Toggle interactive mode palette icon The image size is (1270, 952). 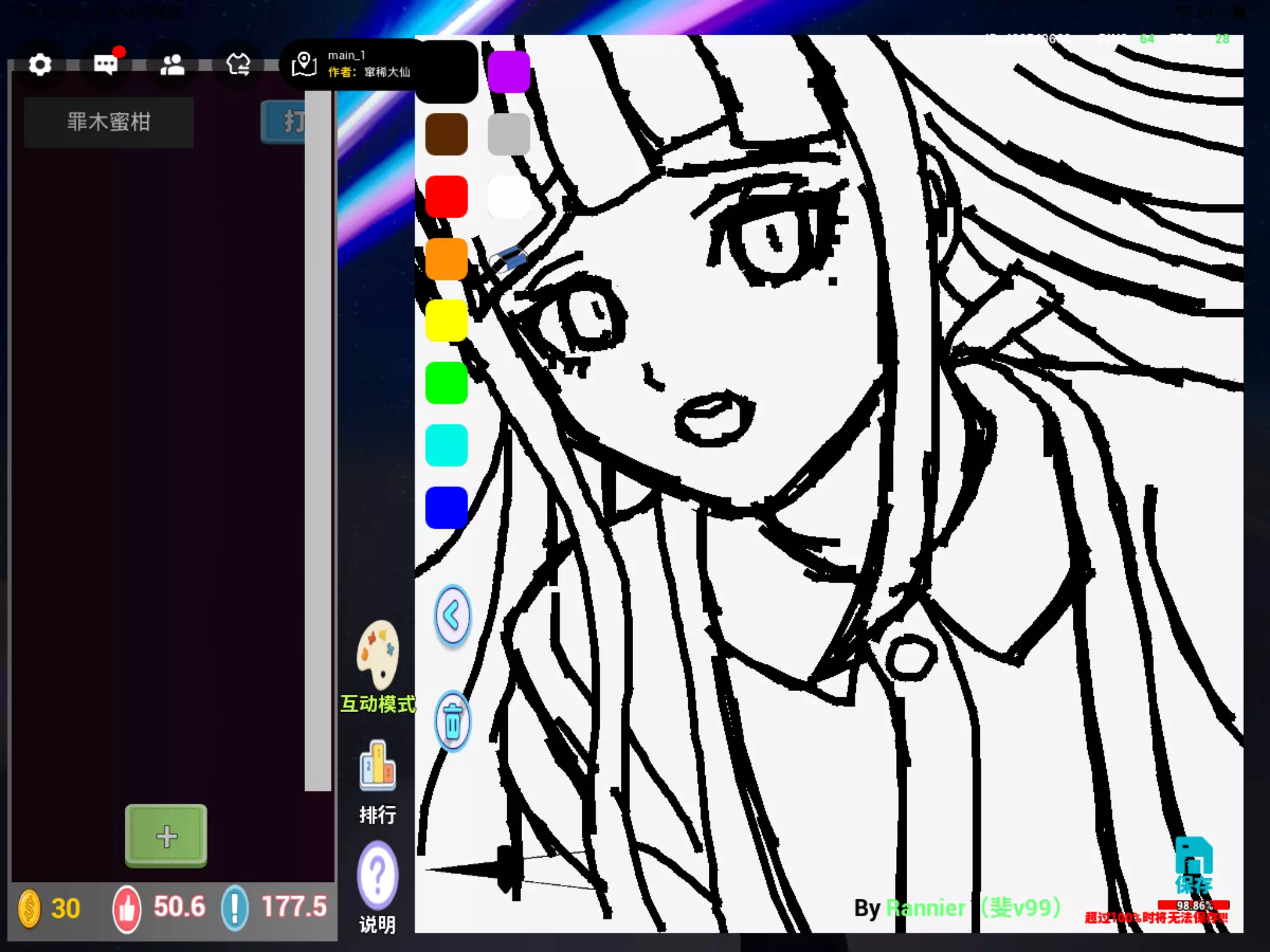(377, 654)
